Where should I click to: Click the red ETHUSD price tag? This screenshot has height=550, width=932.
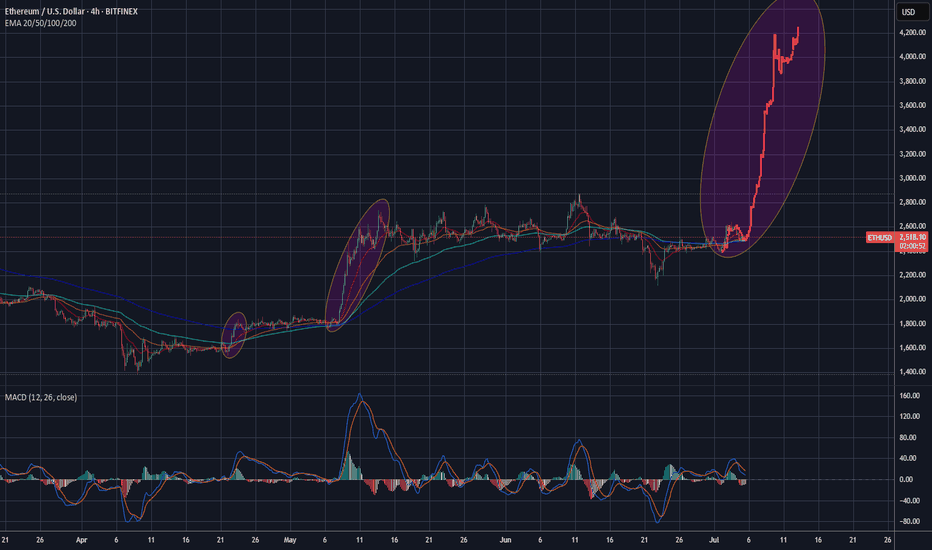click(880, 238)
